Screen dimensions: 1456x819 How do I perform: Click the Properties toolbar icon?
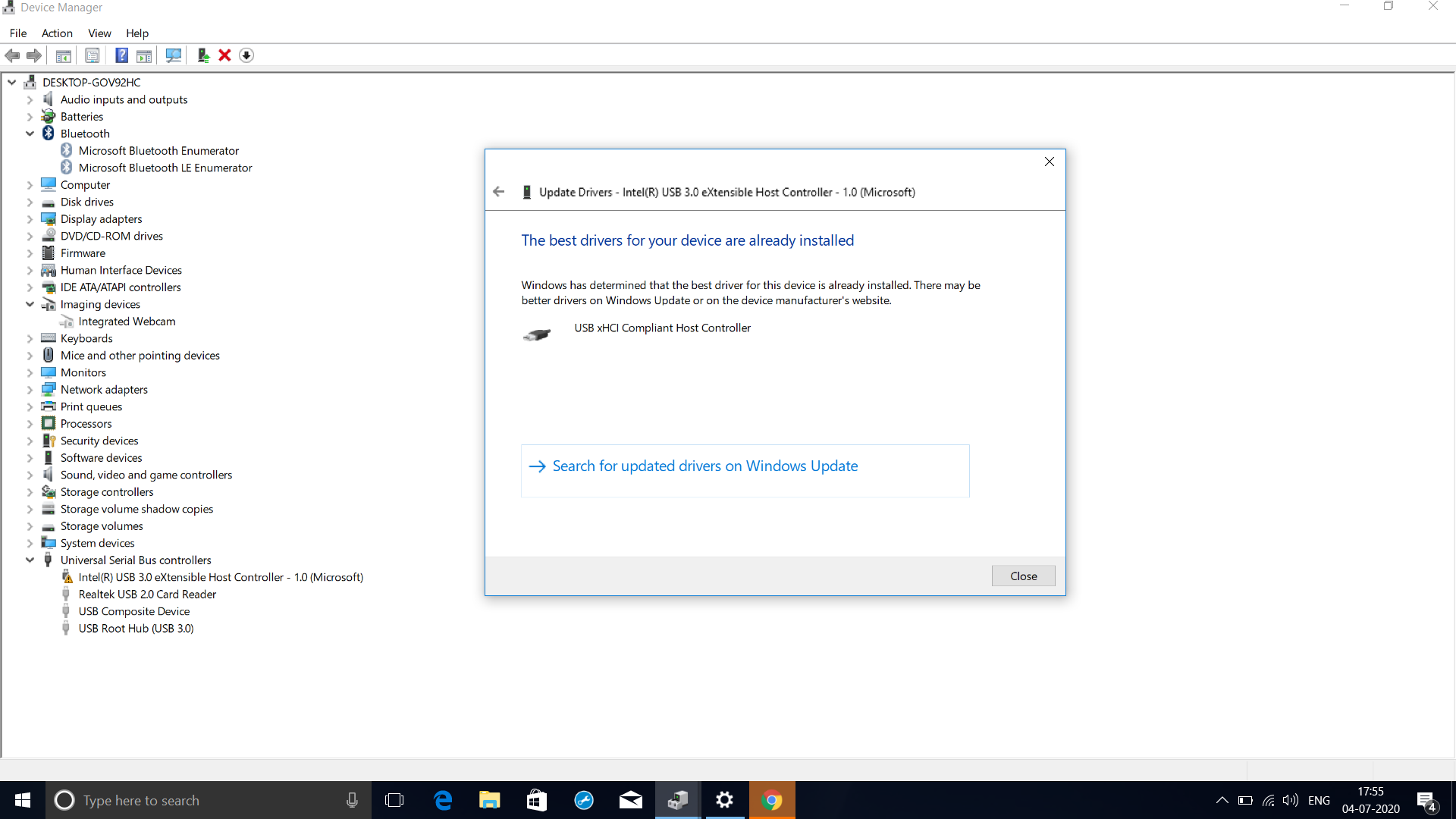93,55
